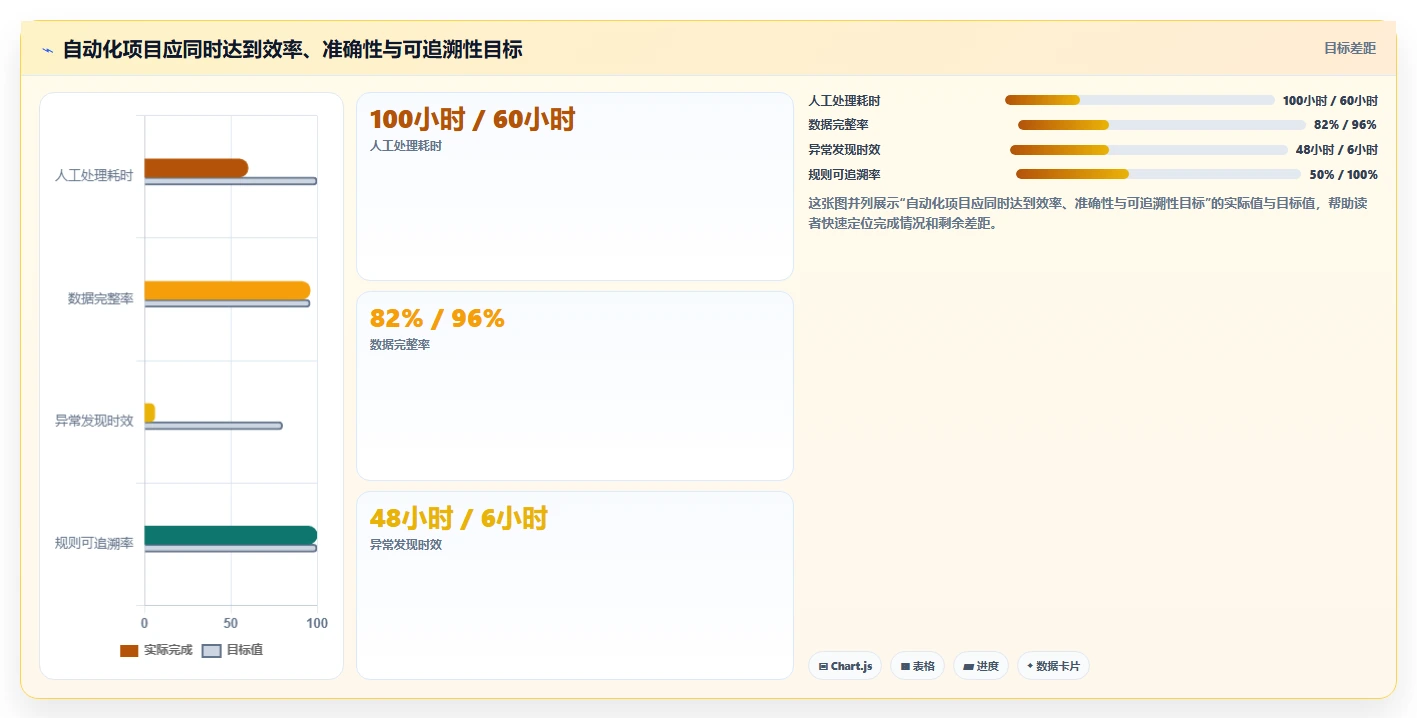Click the x-axis tick label 50

[231, 623]
